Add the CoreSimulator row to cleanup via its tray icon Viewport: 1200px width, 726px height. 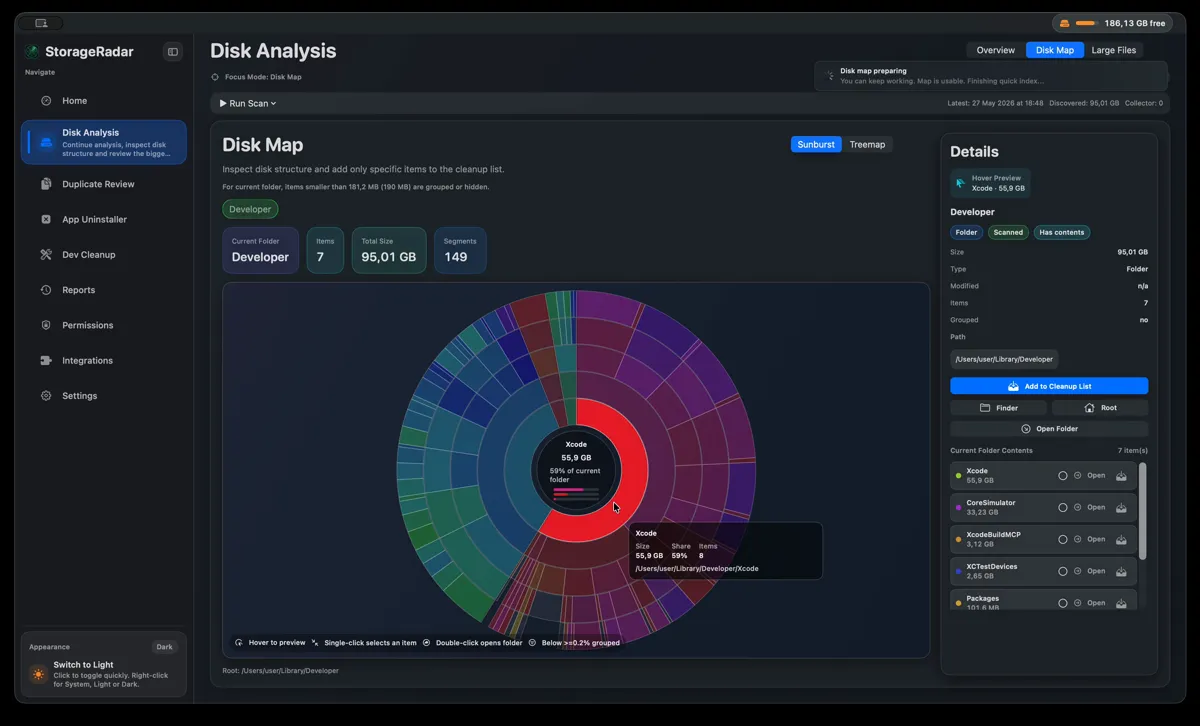tap(1121, 507)
